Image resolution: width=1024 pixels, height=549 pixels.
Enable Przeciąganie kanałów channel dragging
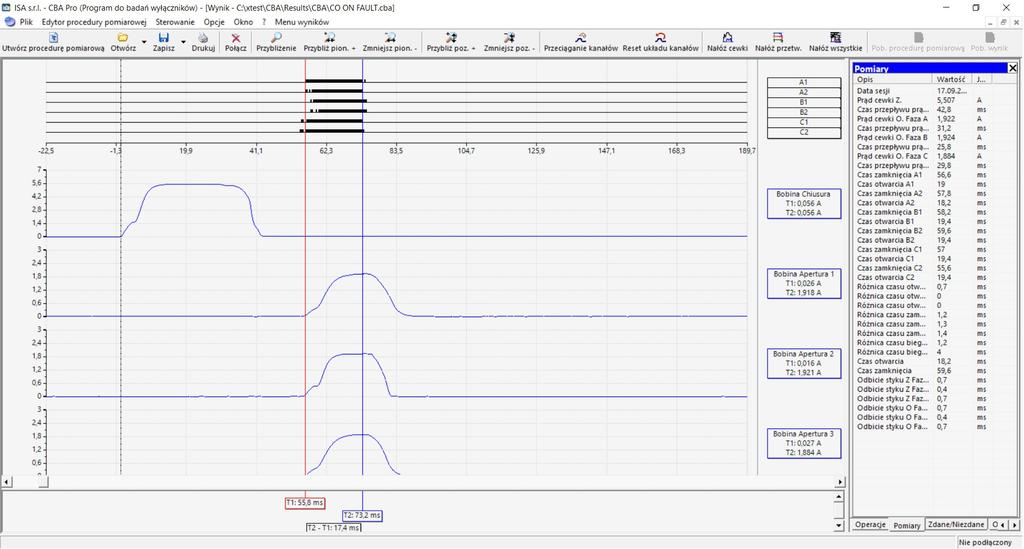tap(581, 38)
